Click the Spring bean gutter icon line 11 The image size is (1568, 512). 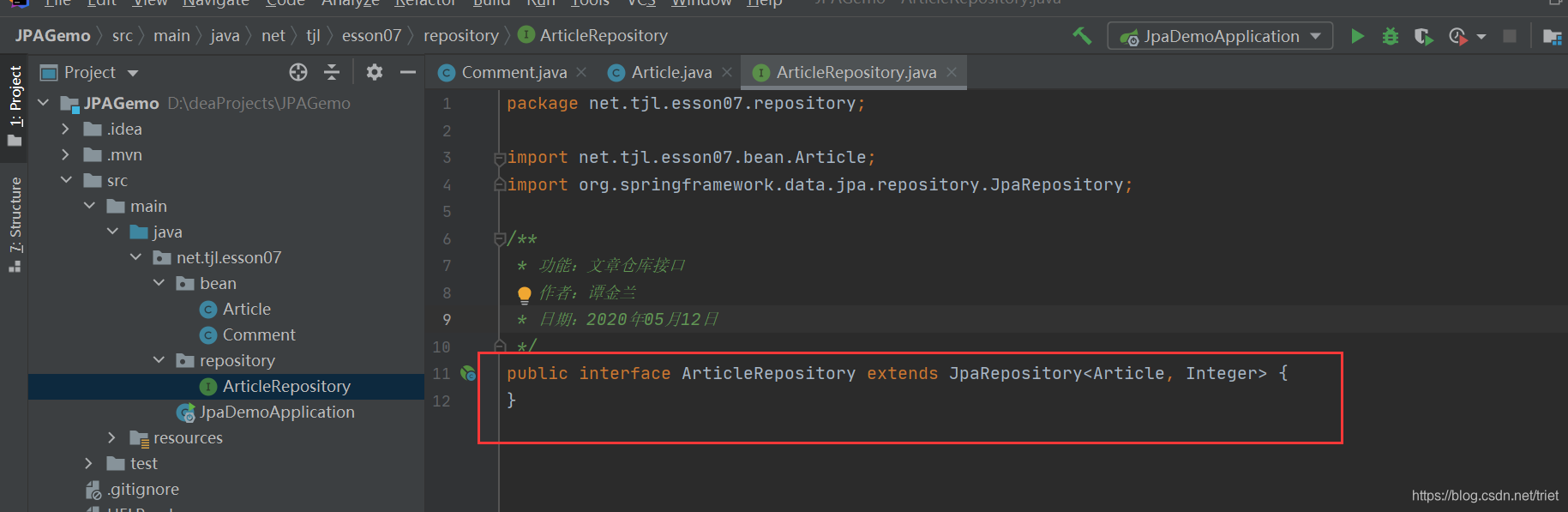click(469, 373)
